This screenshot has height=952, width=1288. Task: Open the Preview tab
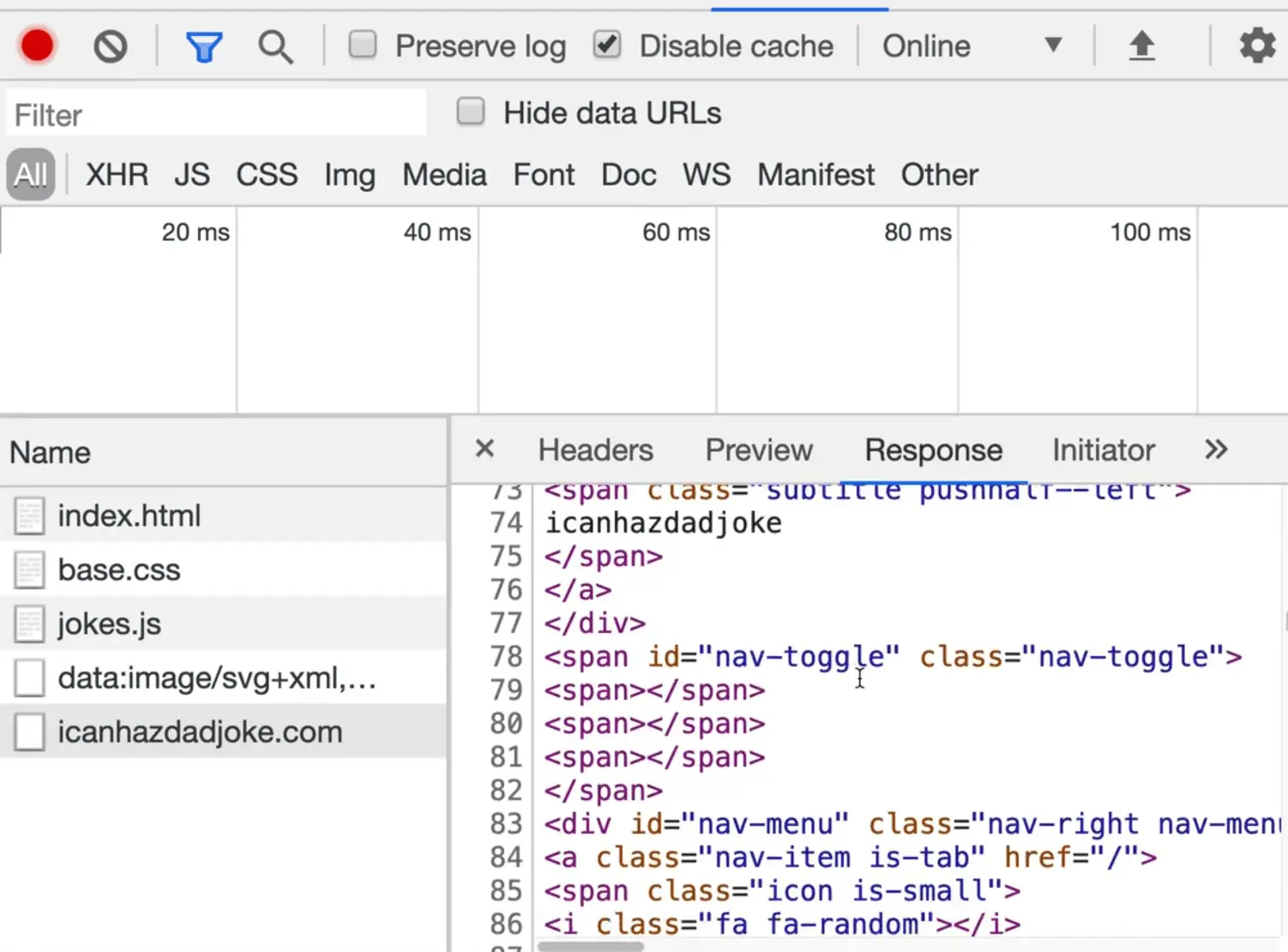click(758, 450)
